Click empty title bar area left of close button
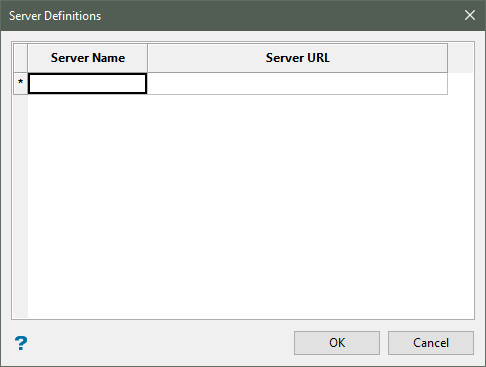The width and height of the screenshot is (486, 367). [x=280, y=15]
